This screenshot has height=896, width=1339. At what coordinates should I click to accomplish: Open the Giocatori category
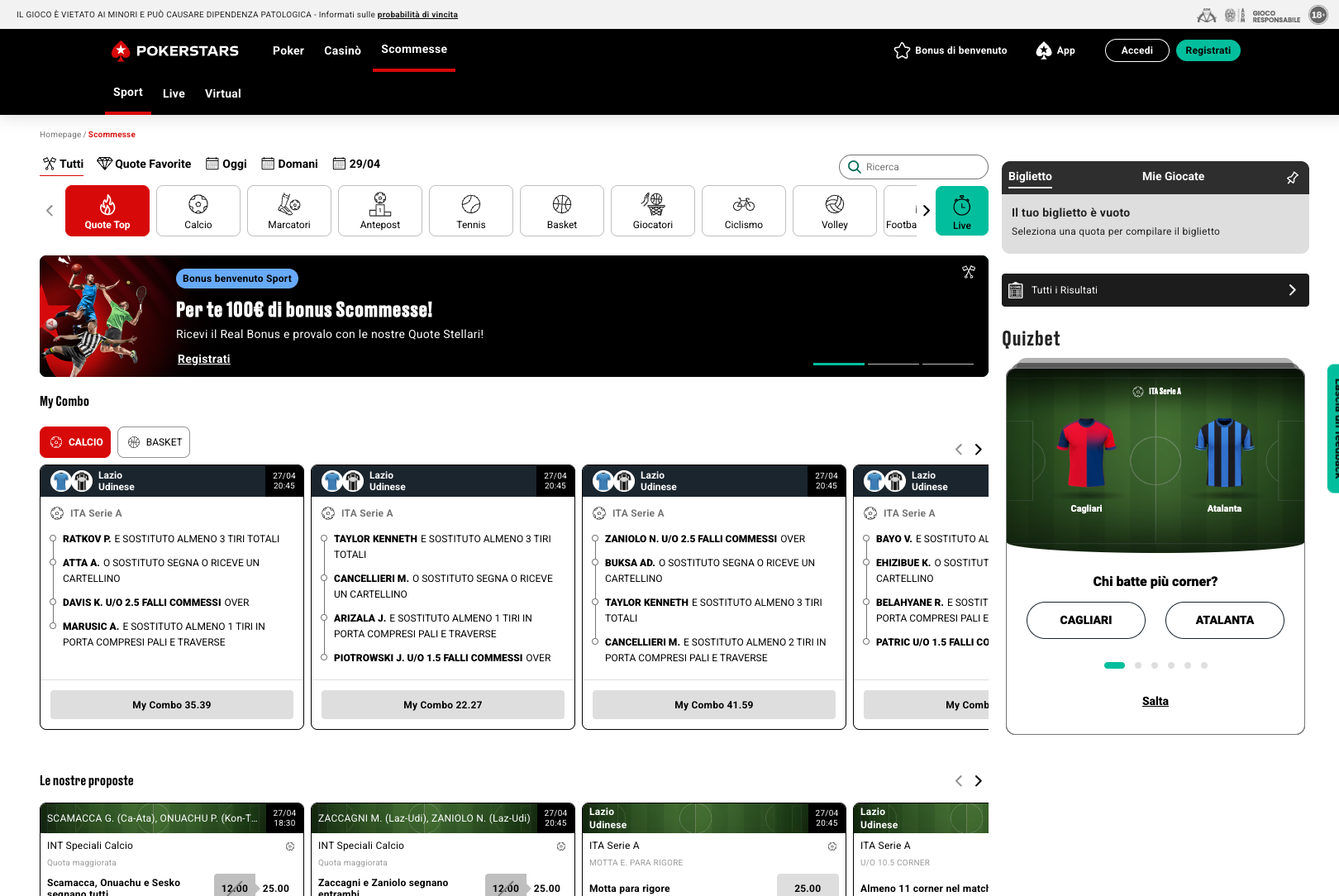coord(653,211)
